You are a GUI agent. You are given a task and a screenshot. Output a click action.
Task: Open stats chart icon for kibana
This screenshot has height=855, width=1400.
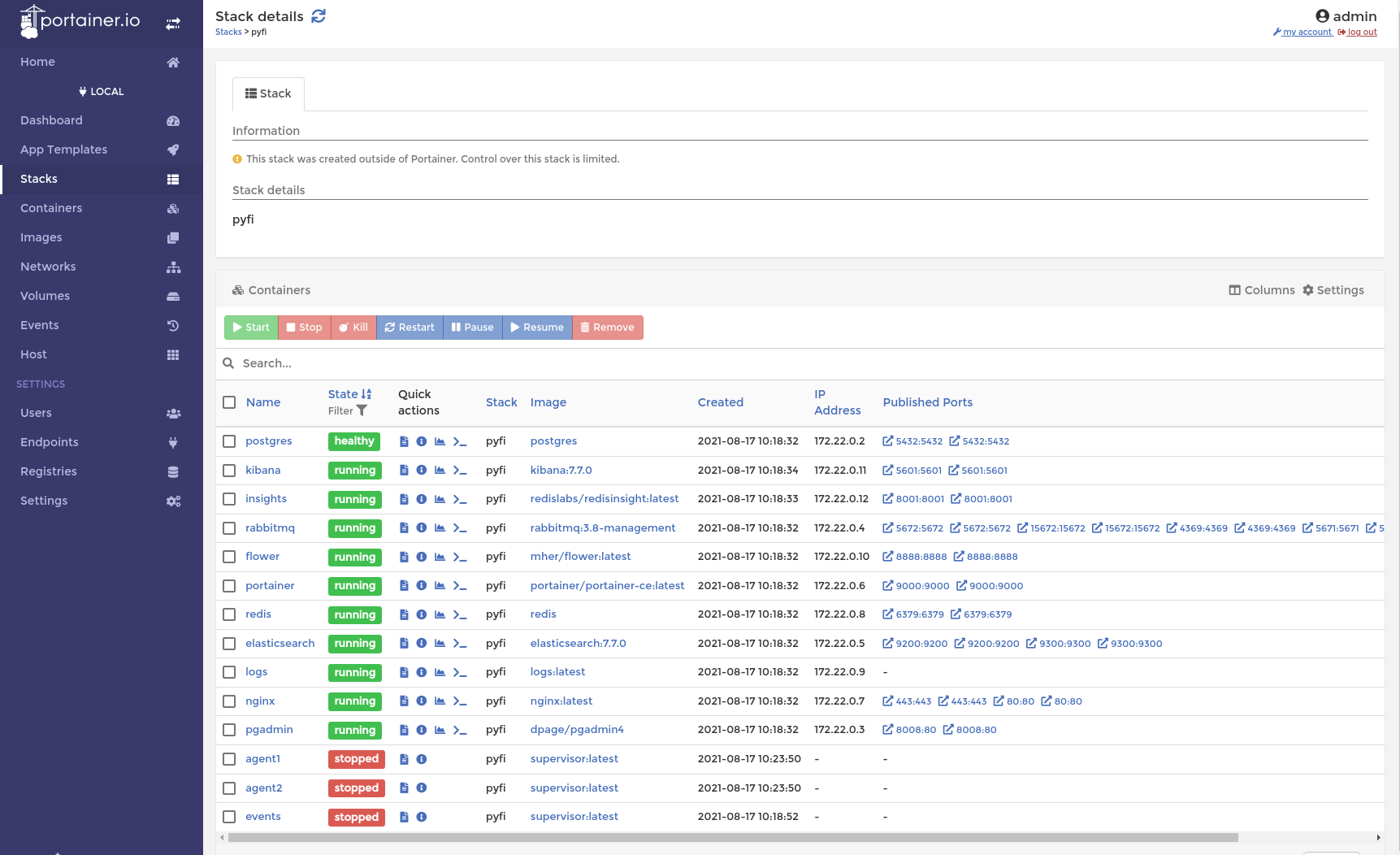point(440,471)
